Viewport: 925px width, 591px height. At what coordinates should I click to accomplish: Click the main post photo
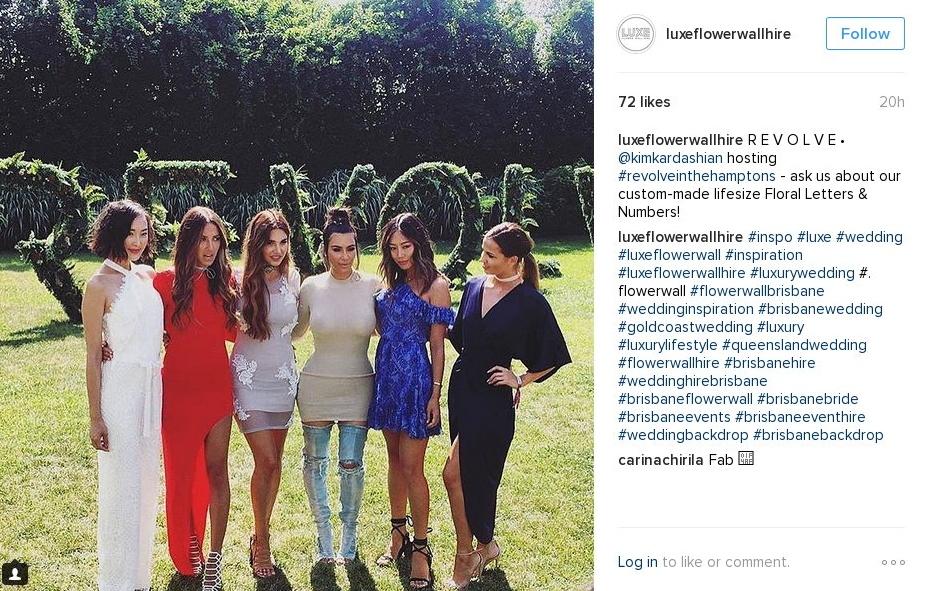coord(297,295)
